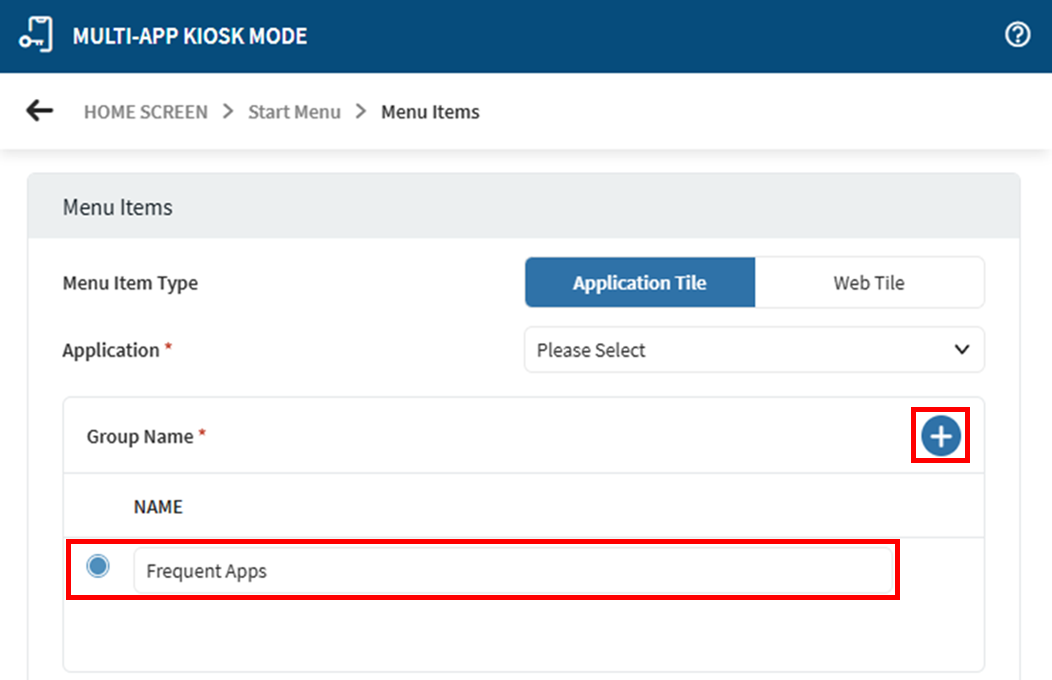Go back using the left arrow icon
Image resolution: width=1052 pixels, height=680 pixels.
[x=40, y=111]
